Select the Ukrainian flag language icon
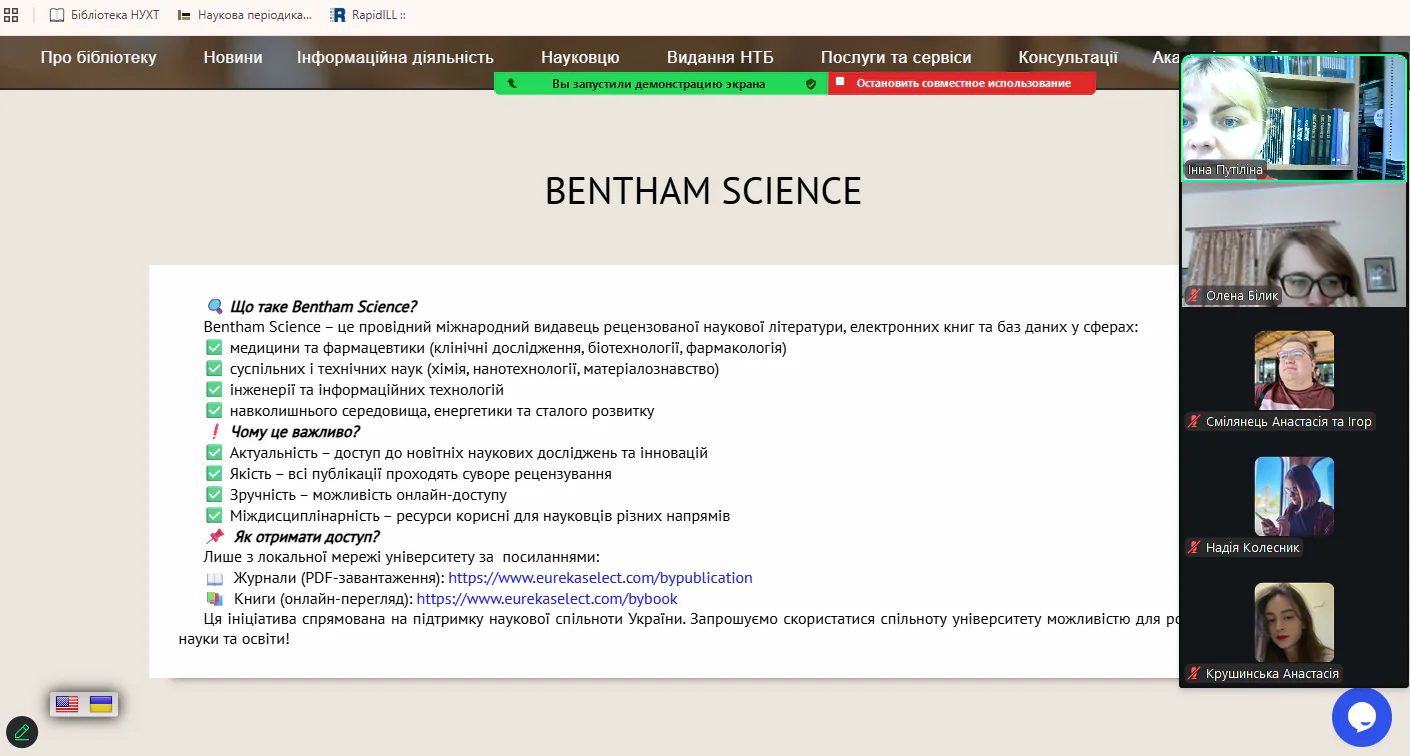Screen dimensions: 1410x756 [101, 704]
